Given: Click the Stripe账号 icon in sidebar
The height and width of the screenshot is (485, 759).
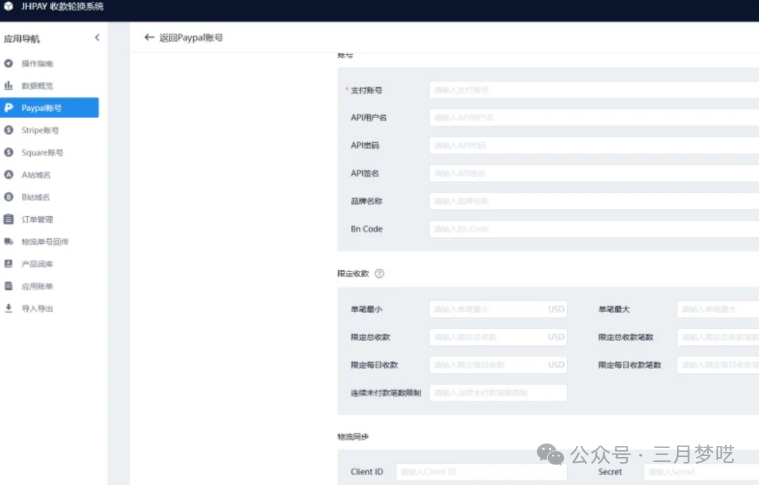Looking at the screenshot, I should pos(8,130).
